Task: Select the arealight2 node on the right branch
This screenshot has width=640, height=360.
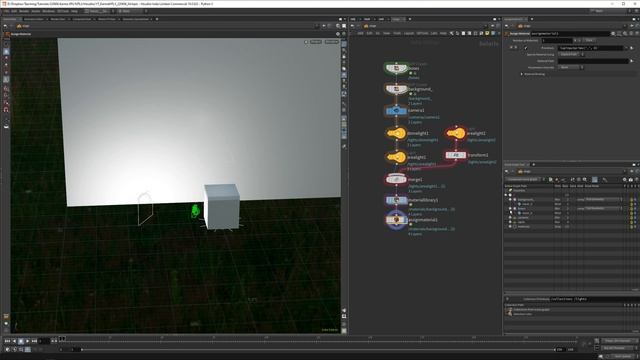Action: pyautogui.click(x=456, y=133)
